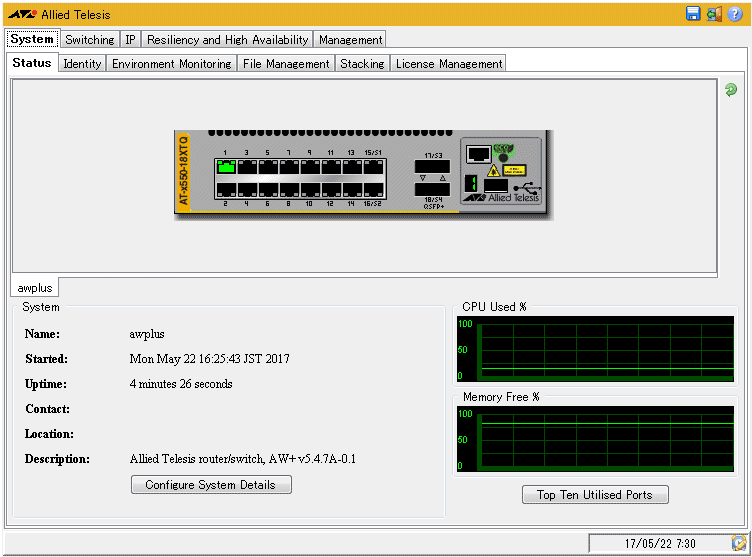Open the Switching tab
The height and width of the screenshot is (557, 752).
90,40
